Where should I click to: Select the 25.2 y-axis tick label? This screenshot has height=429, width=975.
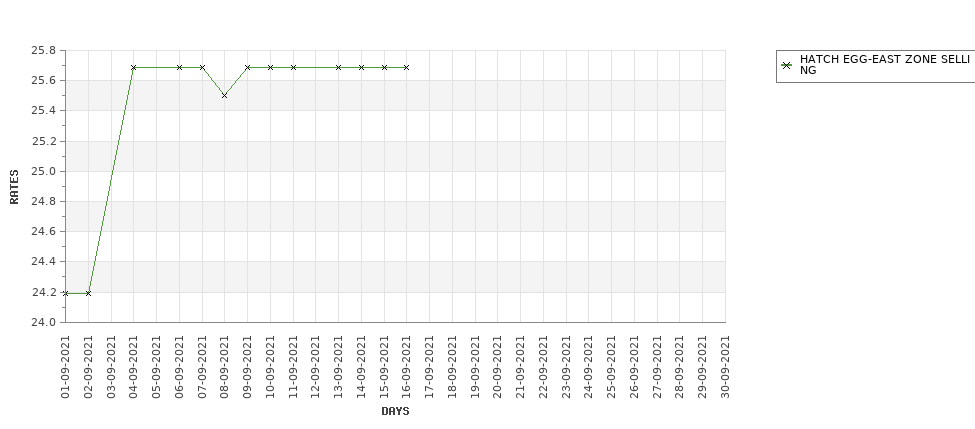pos(43,141)
